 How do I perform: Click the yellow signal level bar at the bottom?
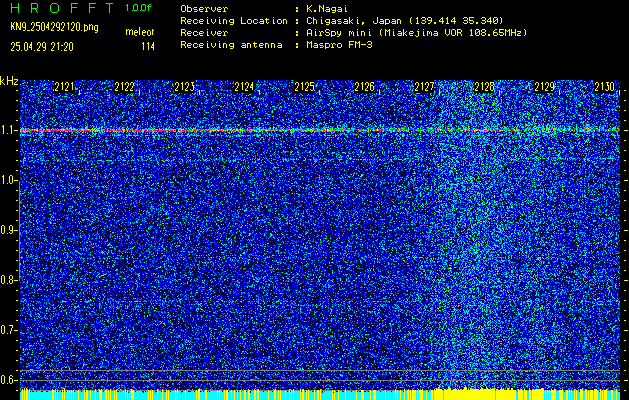click(320, 394)
